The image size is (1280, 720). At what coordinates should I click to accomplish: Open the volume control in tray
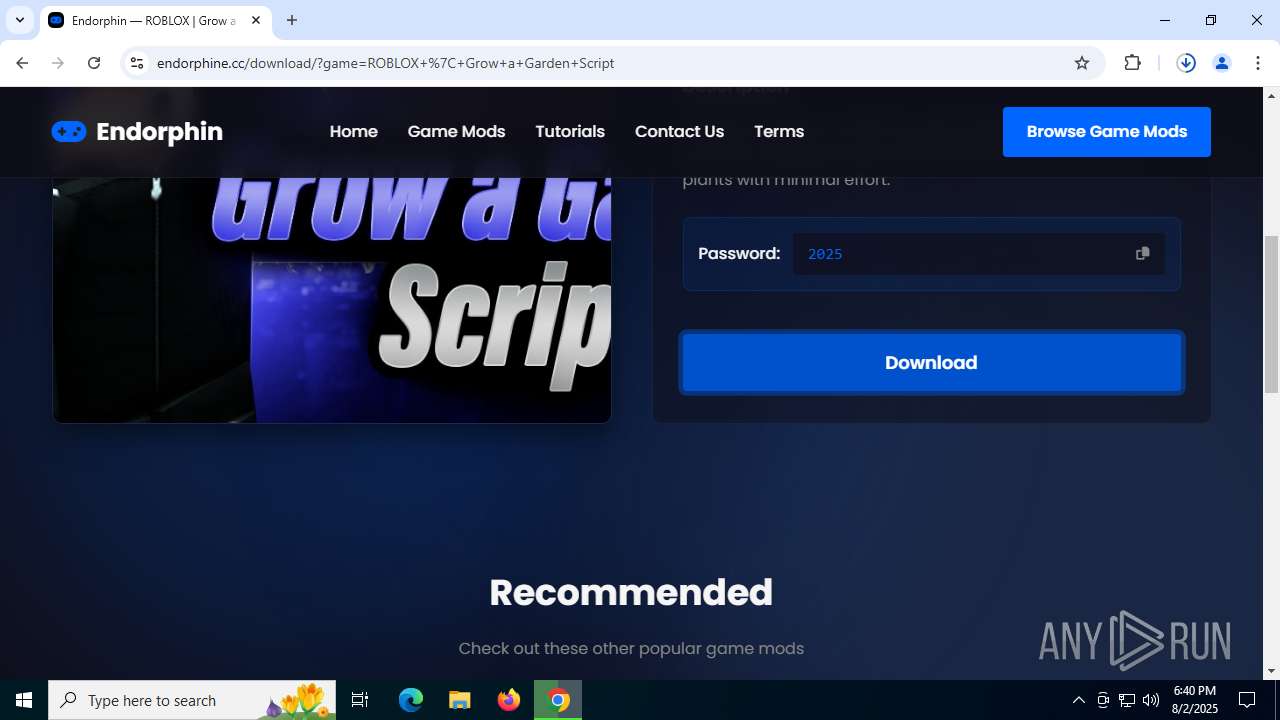pyautogui.click(x=1151, y=700)
